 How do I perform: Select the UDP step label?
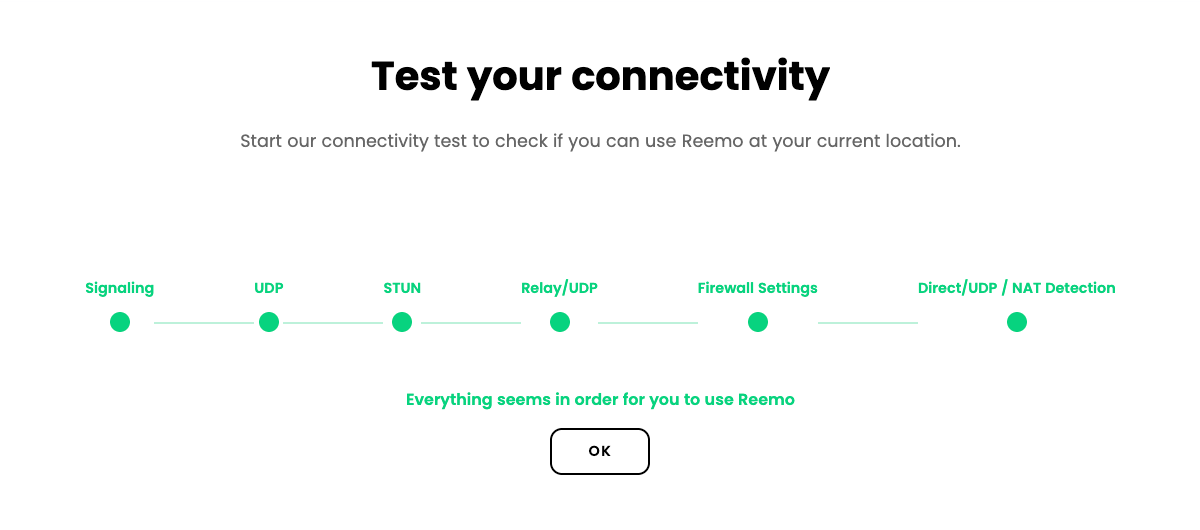coord(269,288)
